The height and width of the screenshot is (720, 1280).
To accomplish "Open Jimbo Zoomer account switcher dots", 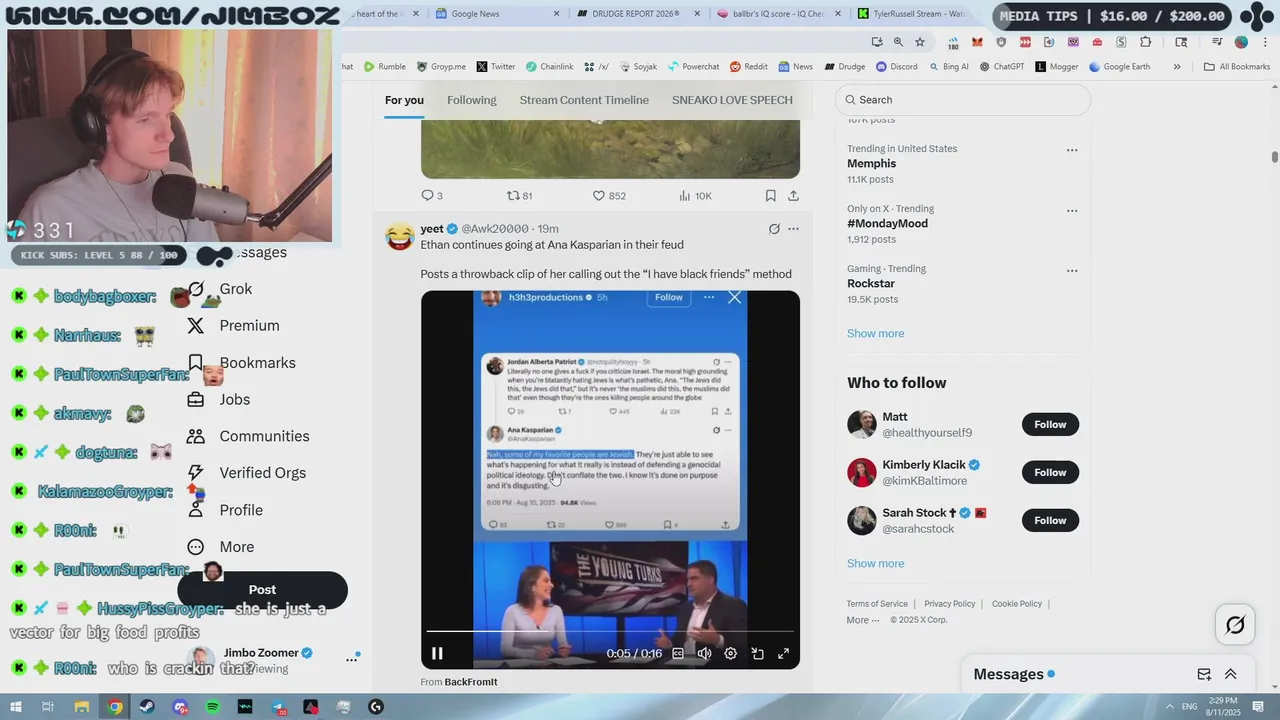I will 351,659.
